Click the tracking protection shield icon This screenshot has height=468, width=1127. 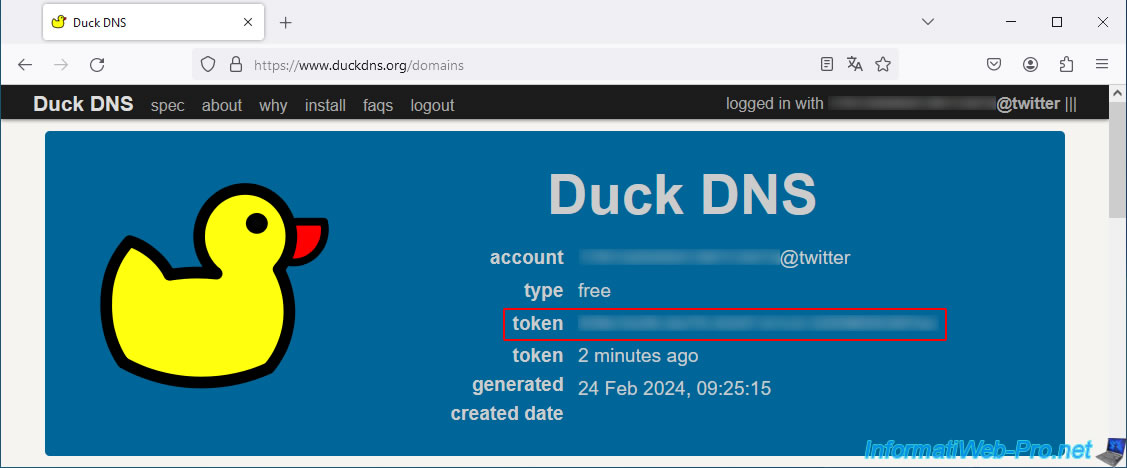click(208, 65)
